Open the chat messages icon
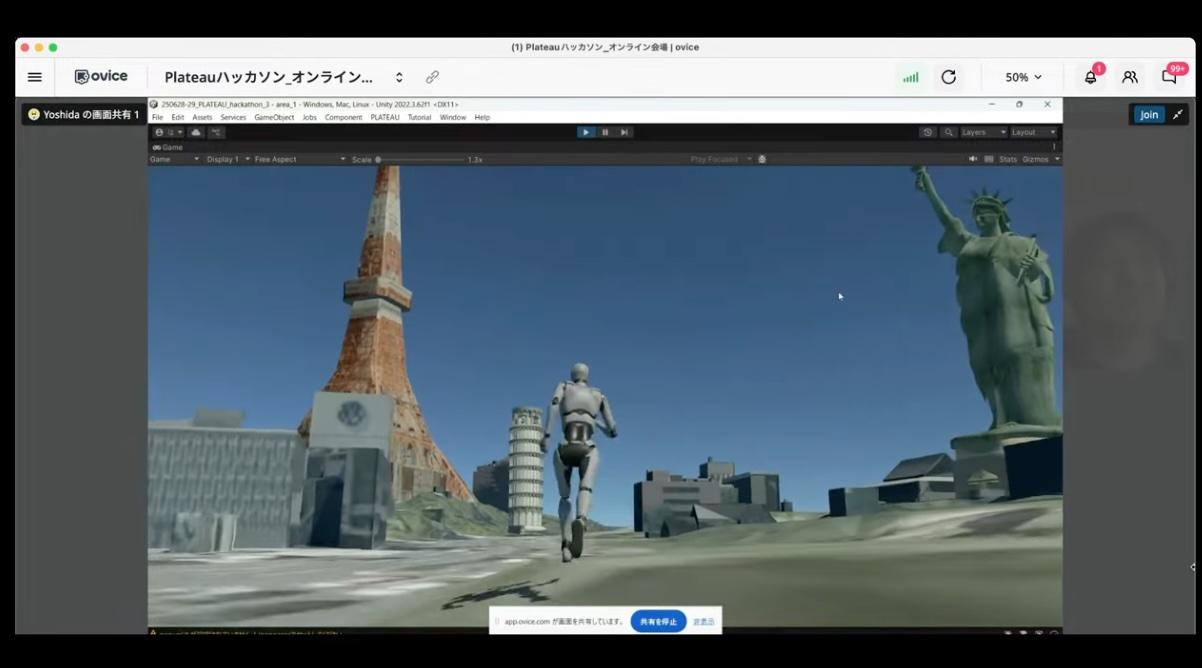Image resolution: width=1202 pixels, height=668 pixels. pyautogui.click(x=1169, y=77)
